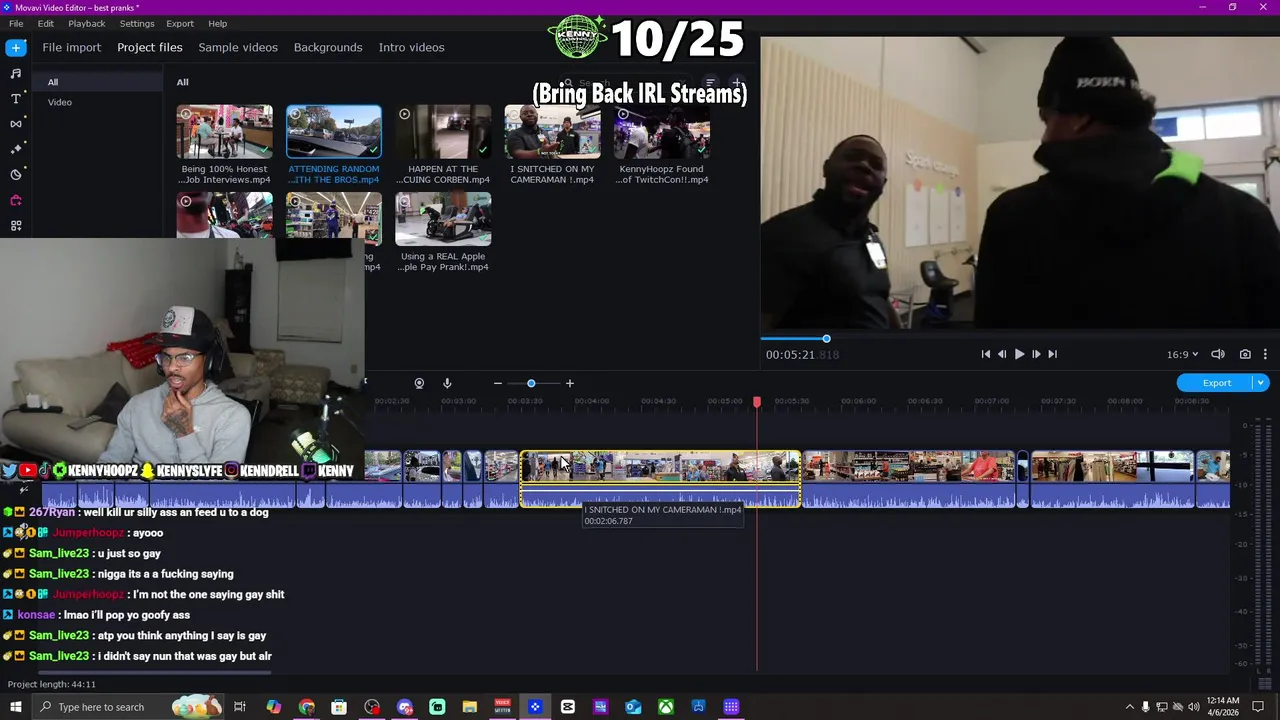Open Outlook from the taskbar
Image resolution: width=1280 pixels, height=720 pixels.
click(633, 707)
